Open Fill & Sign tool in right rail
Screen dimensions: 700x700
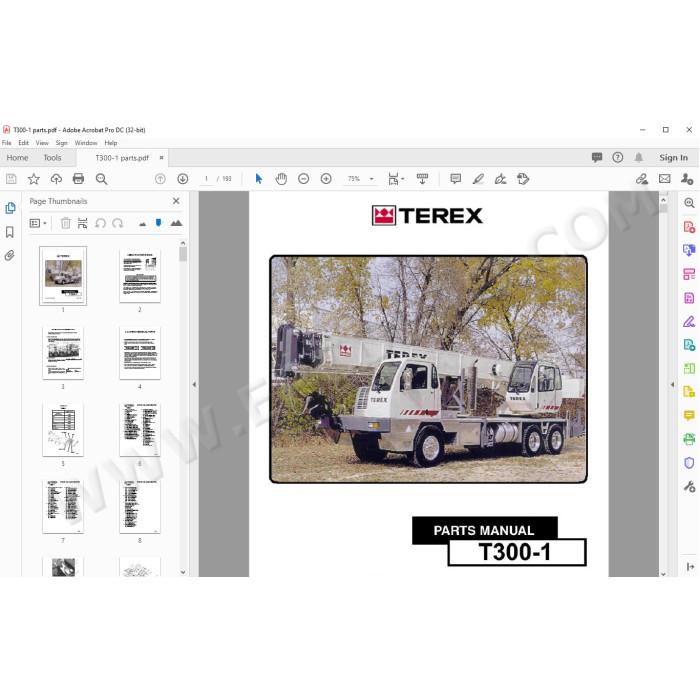pyautogui.click(x=689, y=321)
